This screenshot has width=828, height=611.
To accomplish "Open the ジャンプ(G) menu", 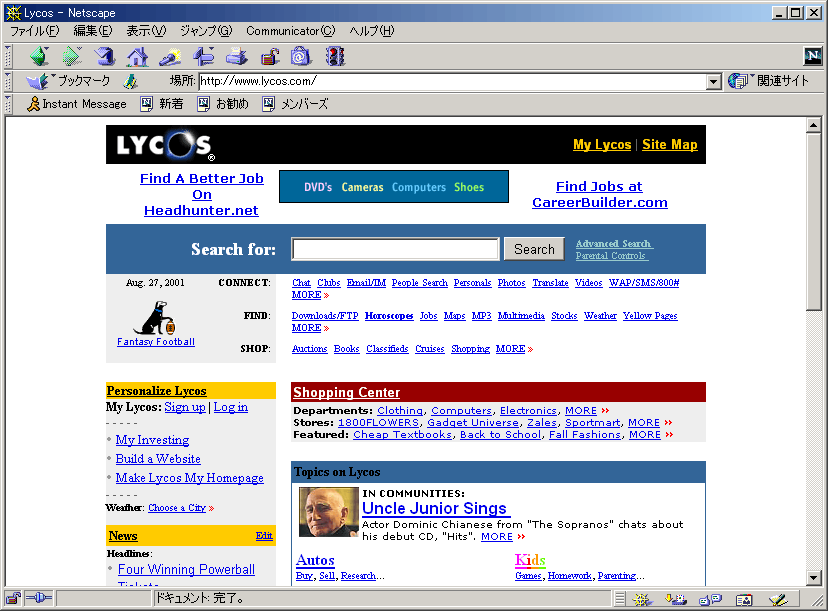I will (x=206, y=31).
